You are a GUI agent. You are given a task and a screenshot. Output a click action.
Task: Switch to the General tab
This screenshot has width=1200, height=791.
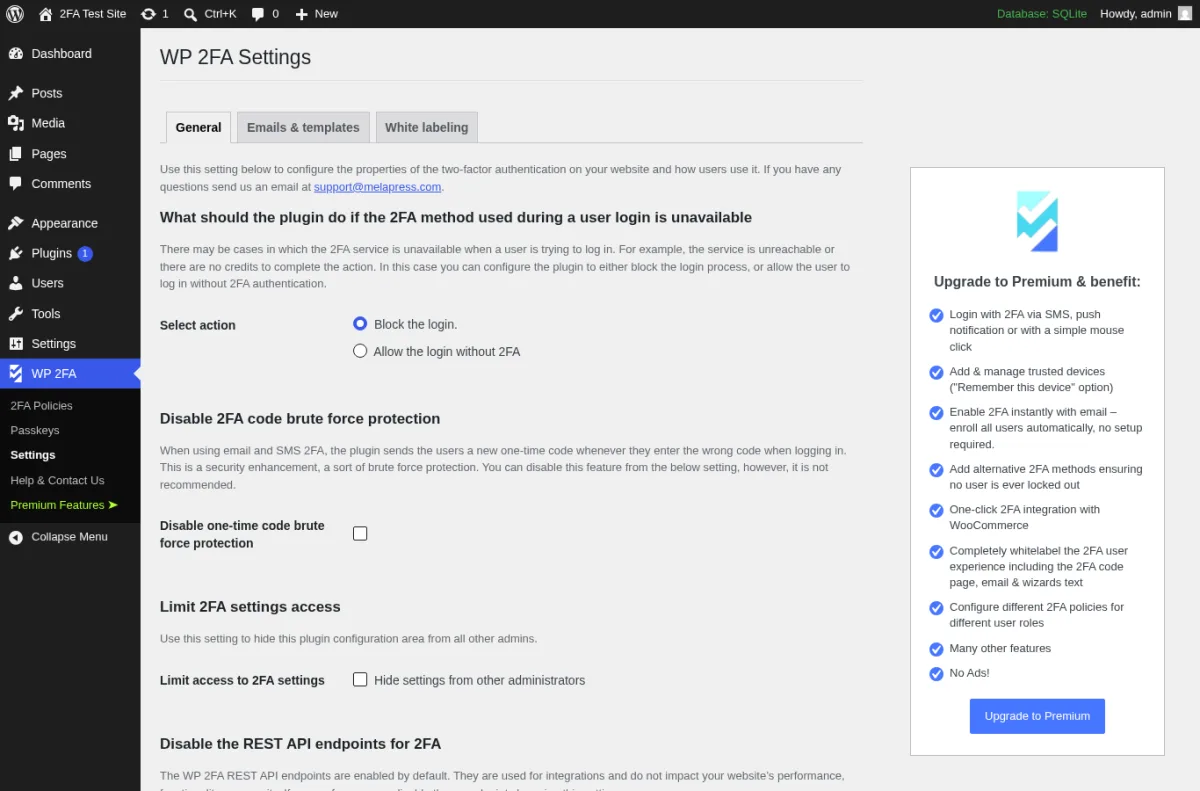tap(198, 127)
